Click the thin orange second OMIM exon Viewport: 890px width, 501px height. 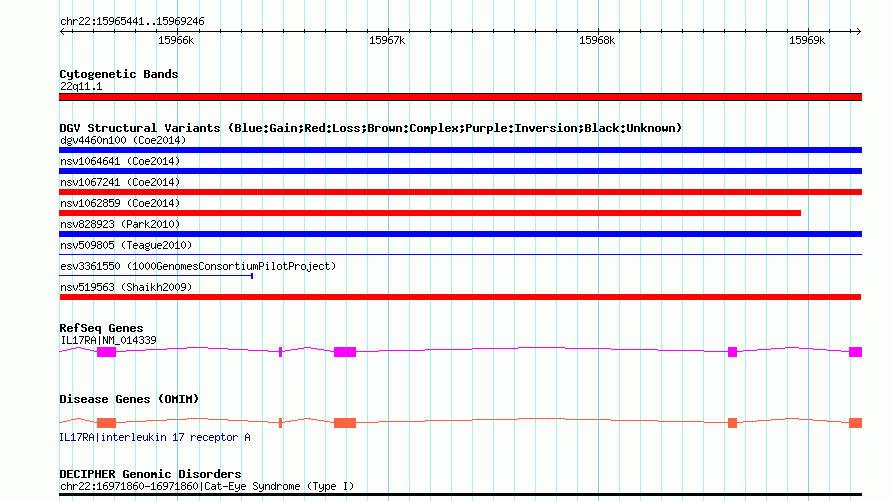(x=280, y=423)
